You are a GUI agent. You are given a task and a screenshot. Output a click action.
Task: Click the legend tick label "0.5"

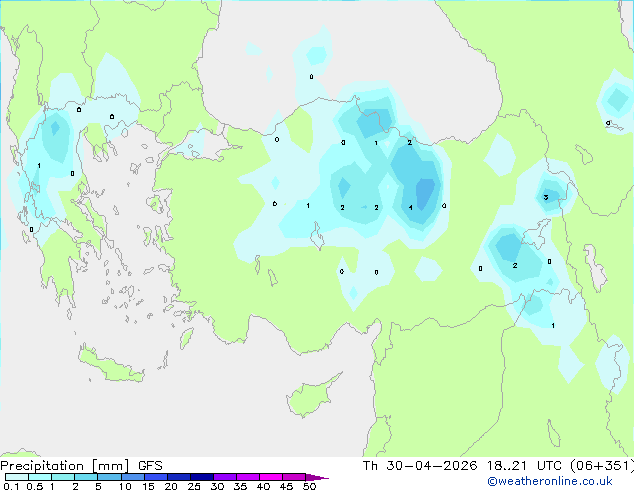[x=34, y=486]
